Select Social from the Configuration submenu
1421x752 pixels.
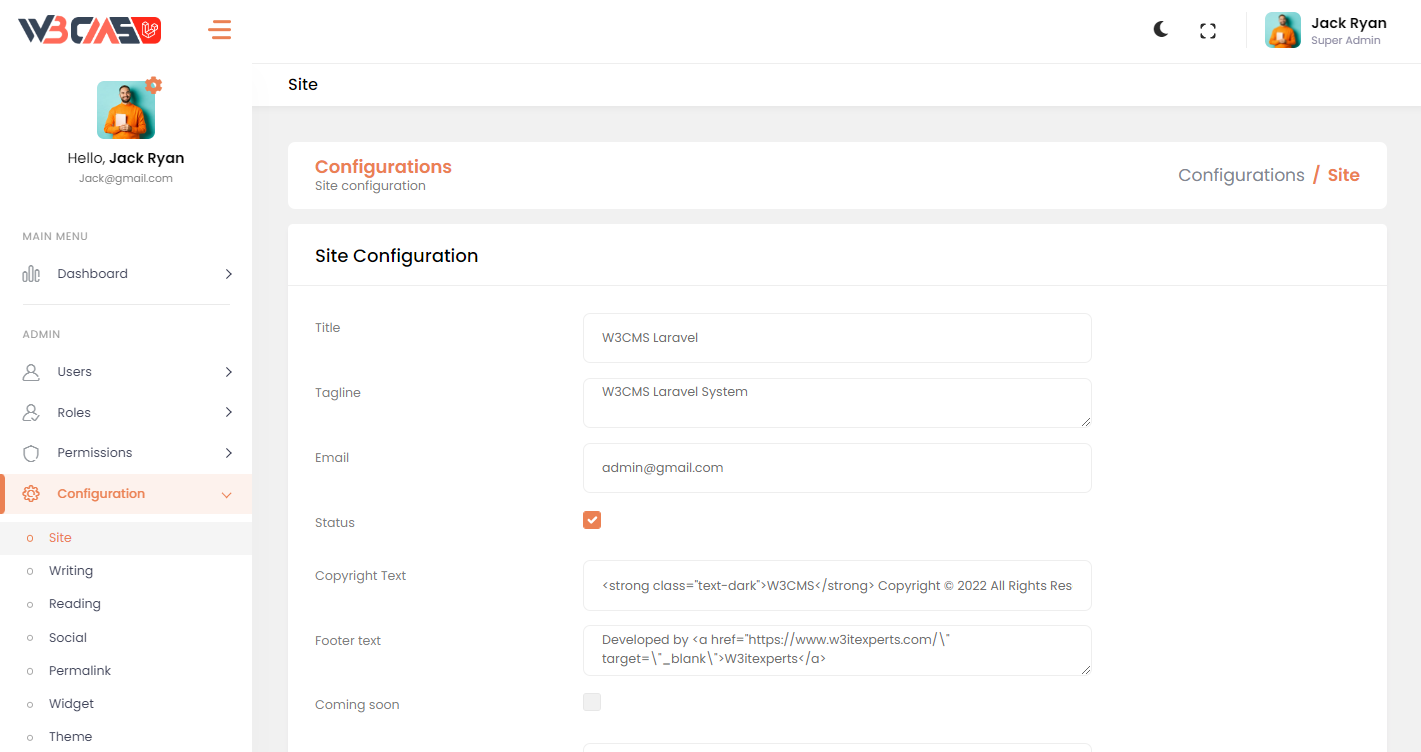(x=68, y=638)
